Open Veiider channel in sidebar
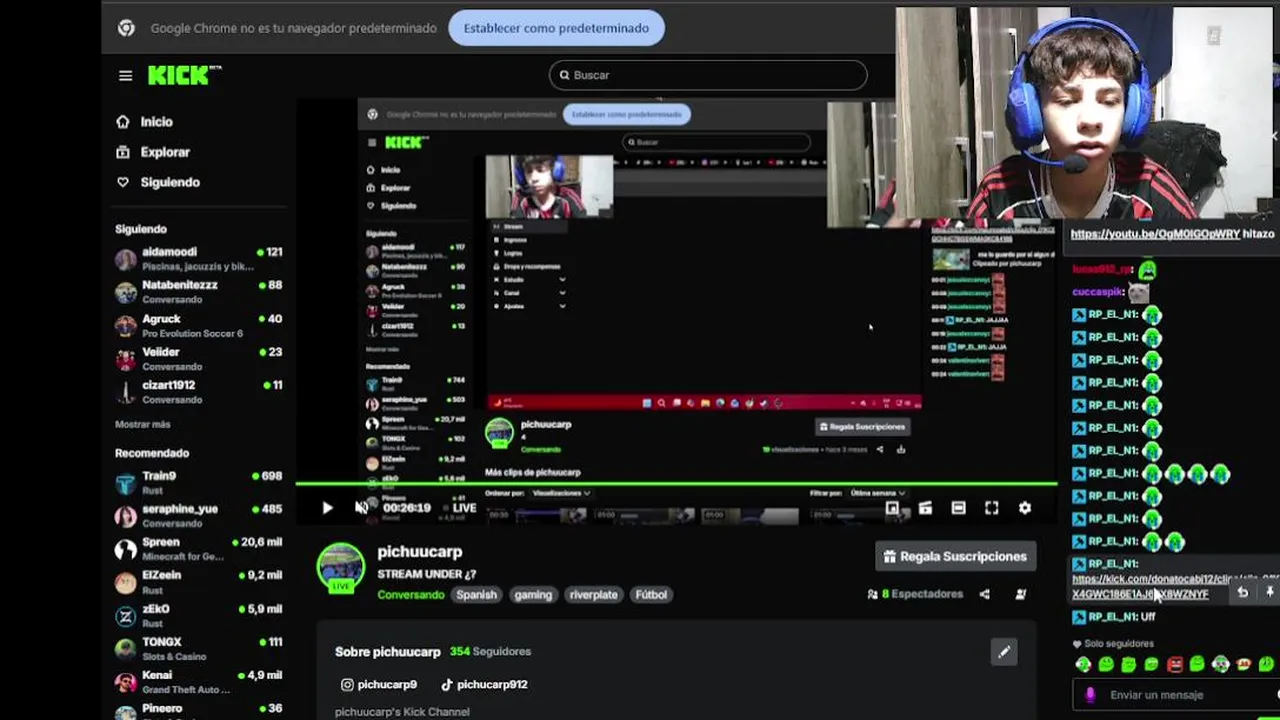Viewport: 1280px width, 720px height. click(x=199, y=358)
